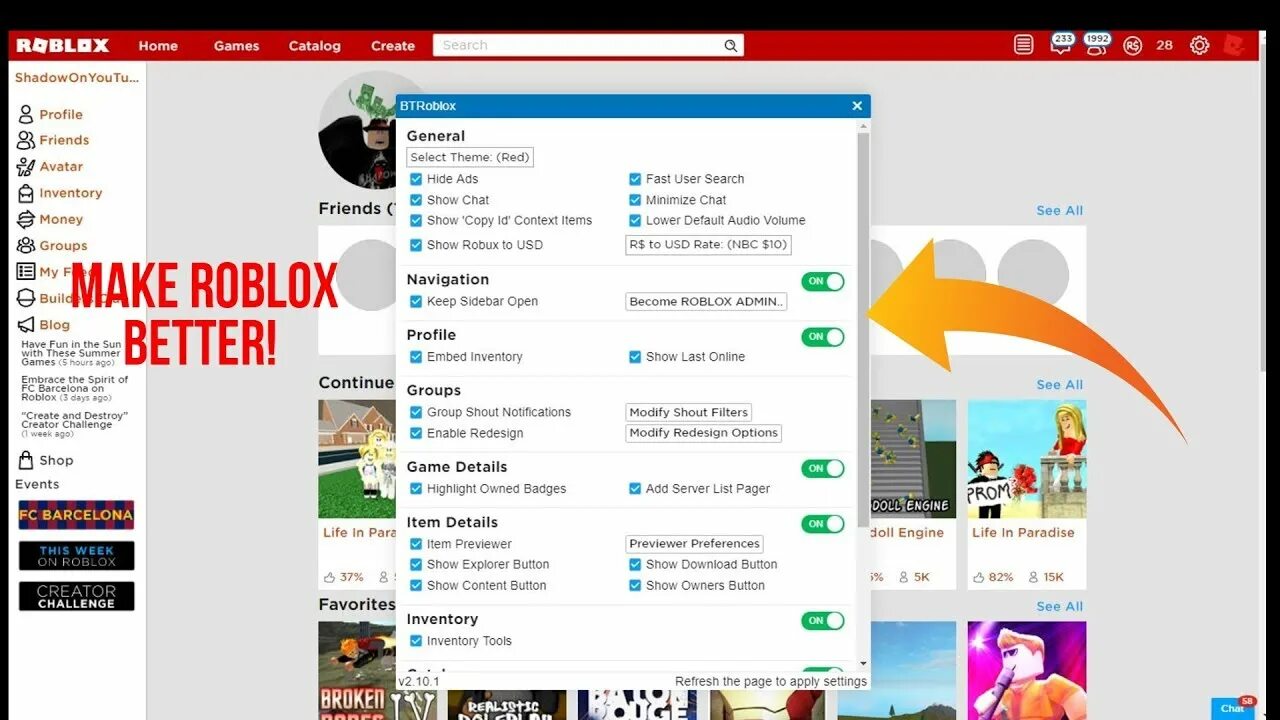The height and width of the screenshot is (720, 1280).
Task: Click the Blog megaphone icon in sidebar
Action: [26, 324]
